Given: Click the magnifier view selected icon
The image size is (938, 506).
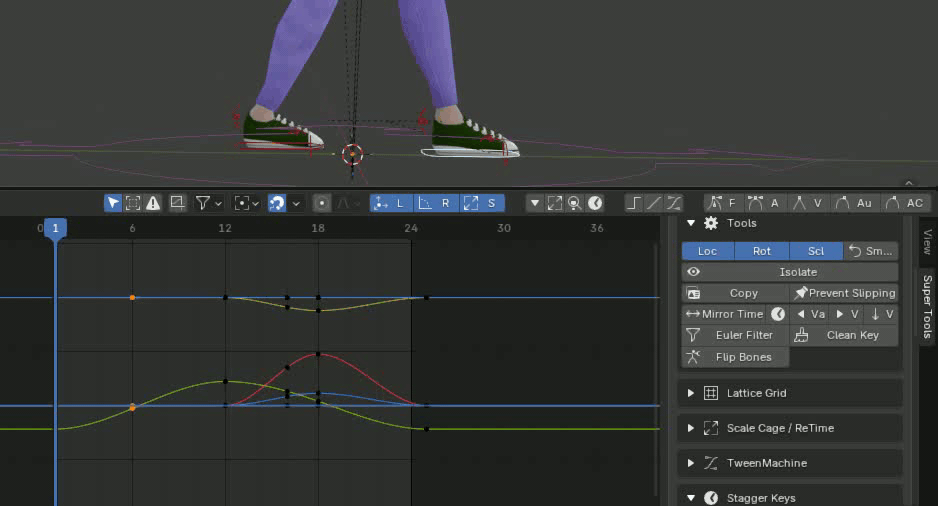Looking at the screenshot, I should pyautogui.click(x=574, y=203).
